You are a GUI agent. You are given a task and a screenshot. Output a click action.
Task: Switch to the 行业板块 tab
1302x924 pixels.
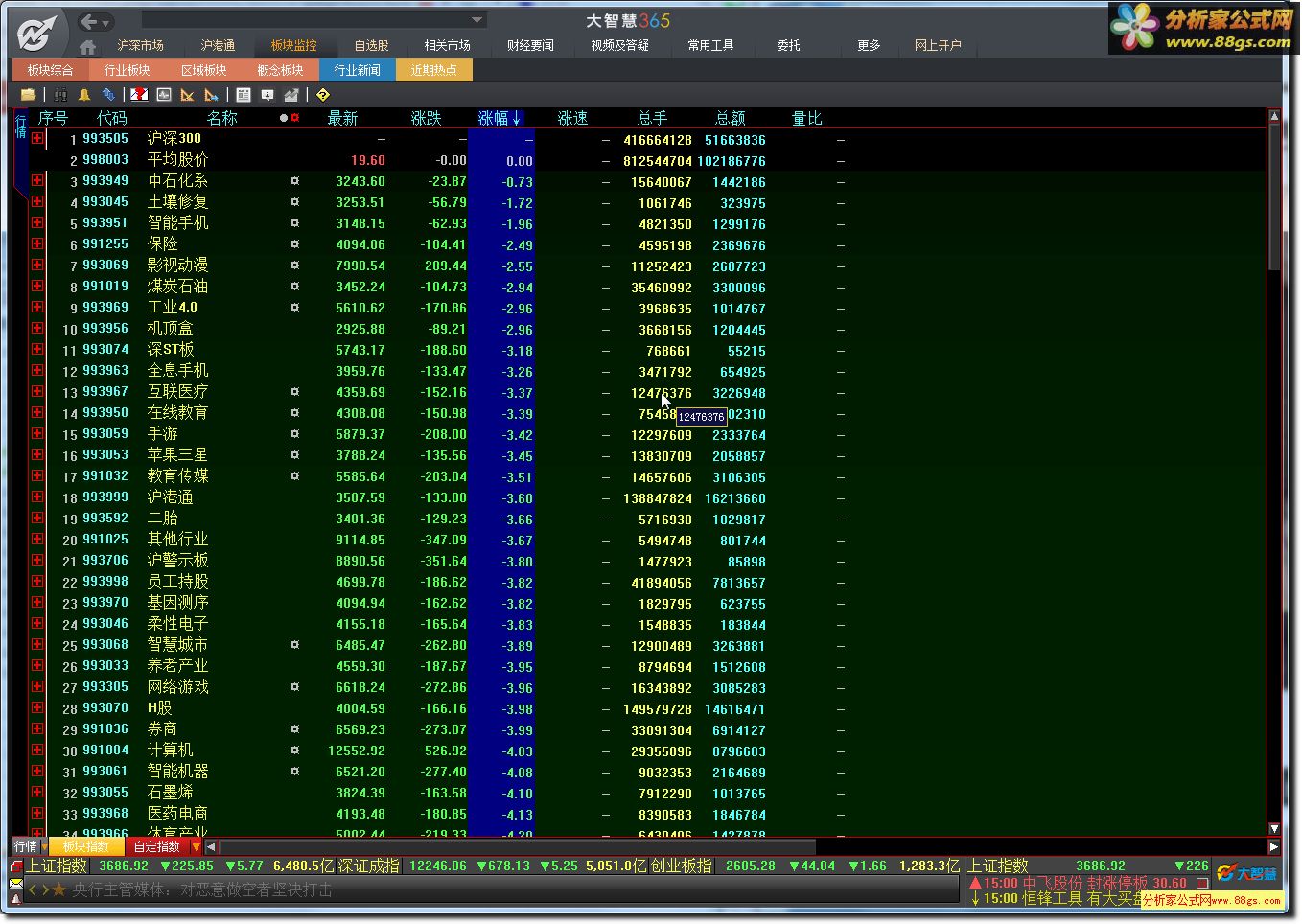[x=127, y=70]
